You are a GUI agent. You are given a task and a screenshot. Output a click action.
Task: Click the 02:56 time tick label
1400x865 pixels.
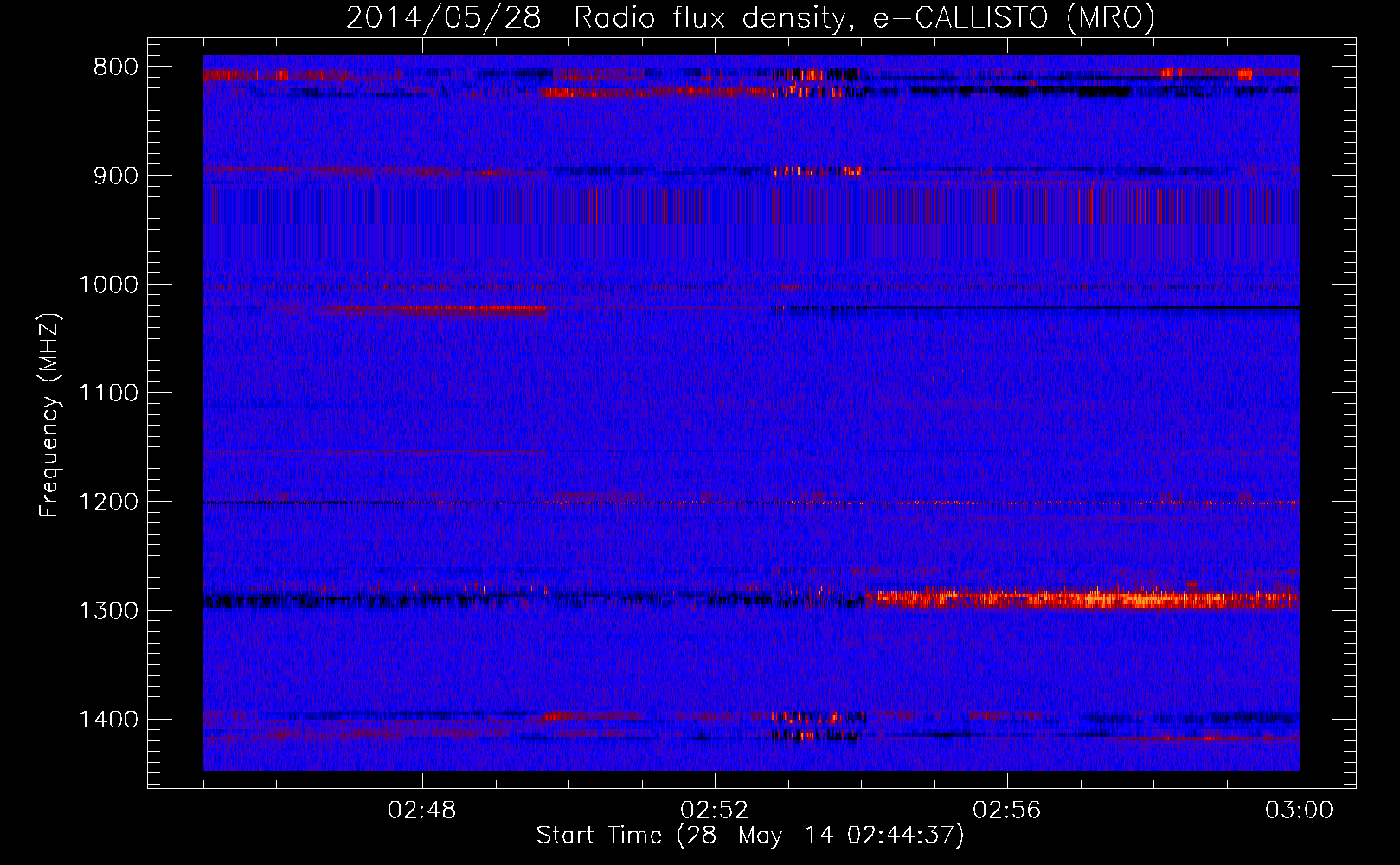pos(1007,811)
